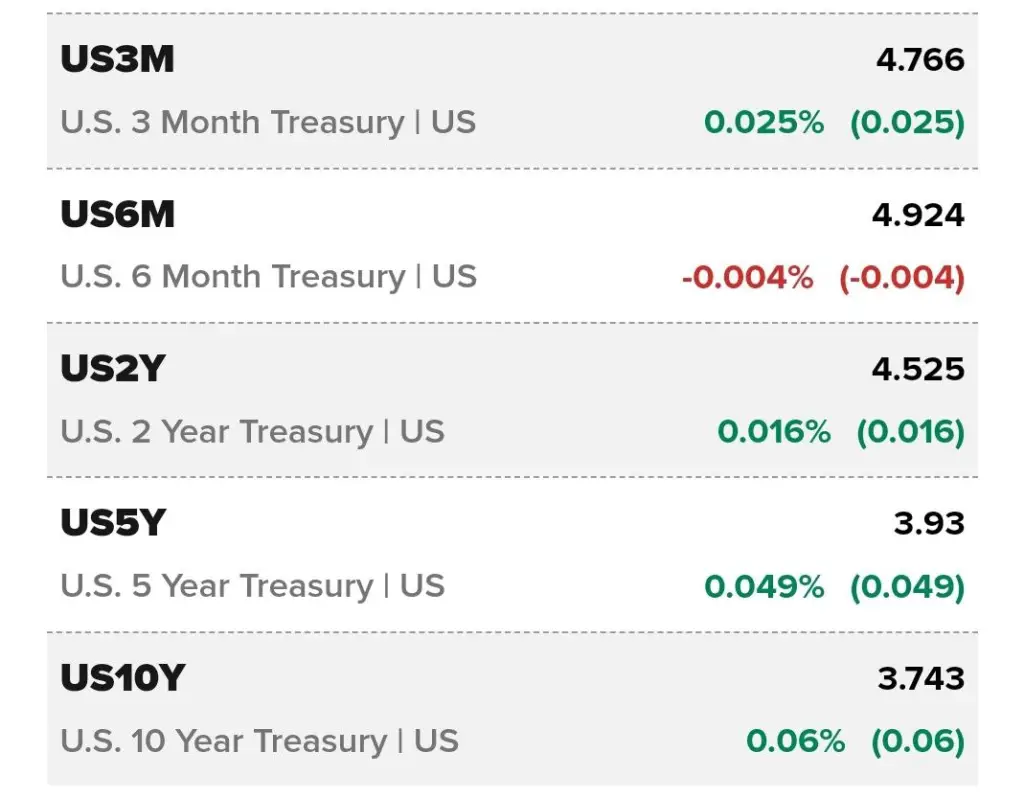
Task: Open the US2Y ticker symbol
Action: 113,368
